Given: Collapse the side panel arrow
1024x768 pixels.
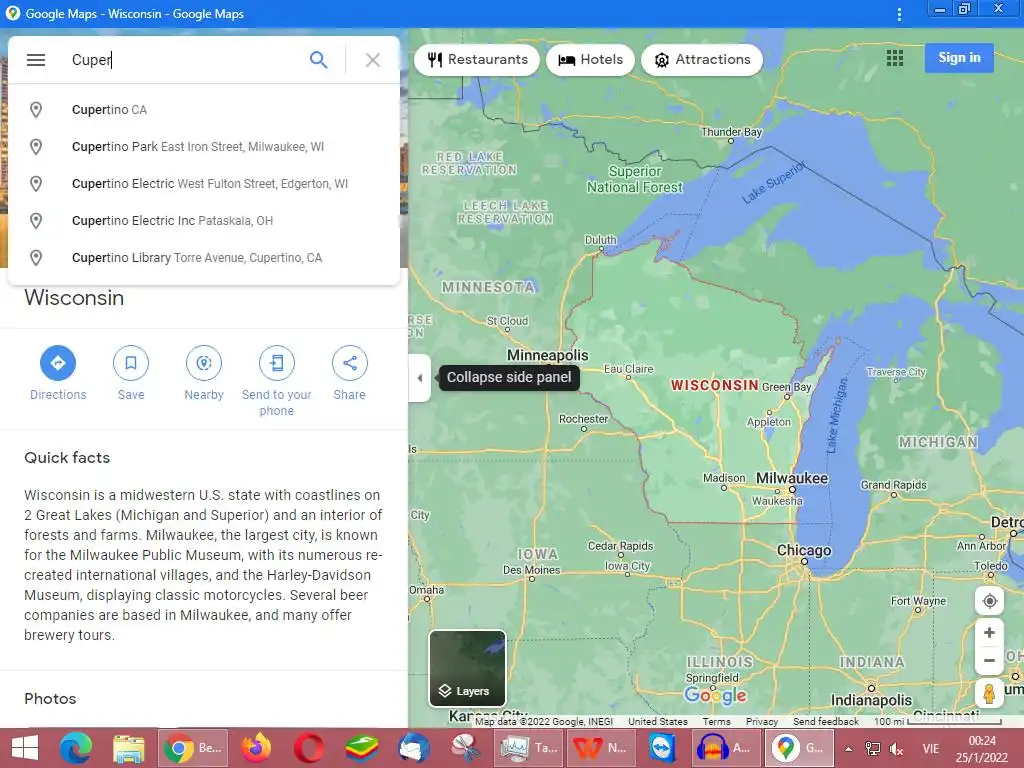Looking at the screenshot, I should click(x=420, y=377).
